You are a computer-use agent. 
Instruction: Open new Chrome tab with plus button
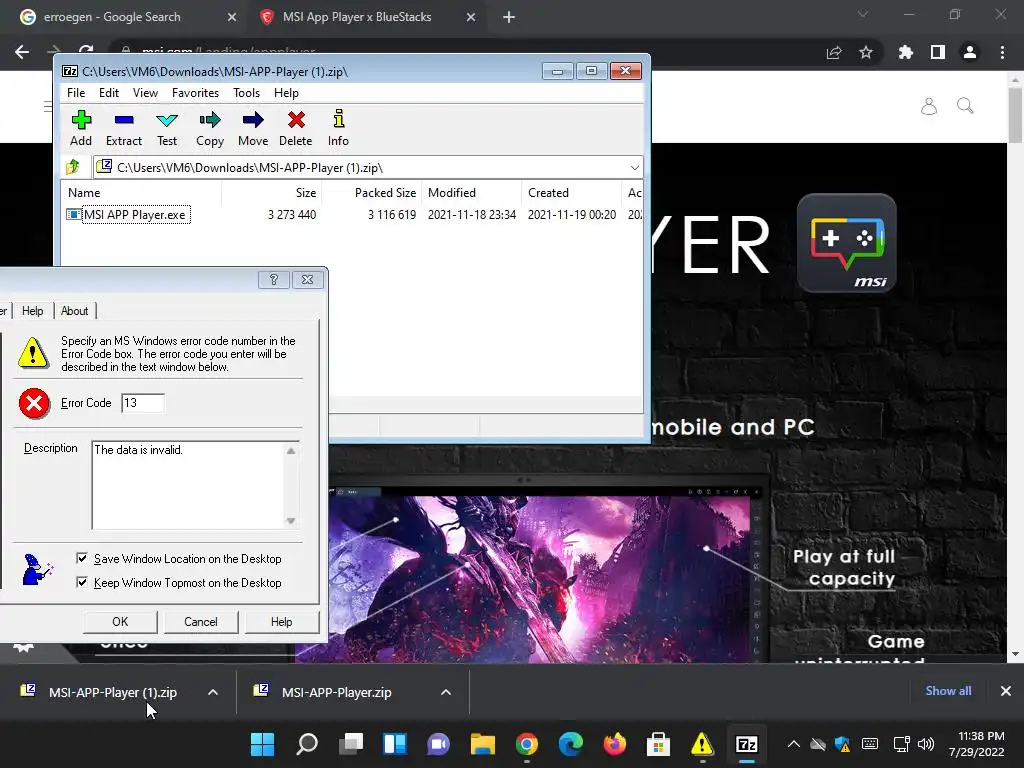[x=509, y=17]
